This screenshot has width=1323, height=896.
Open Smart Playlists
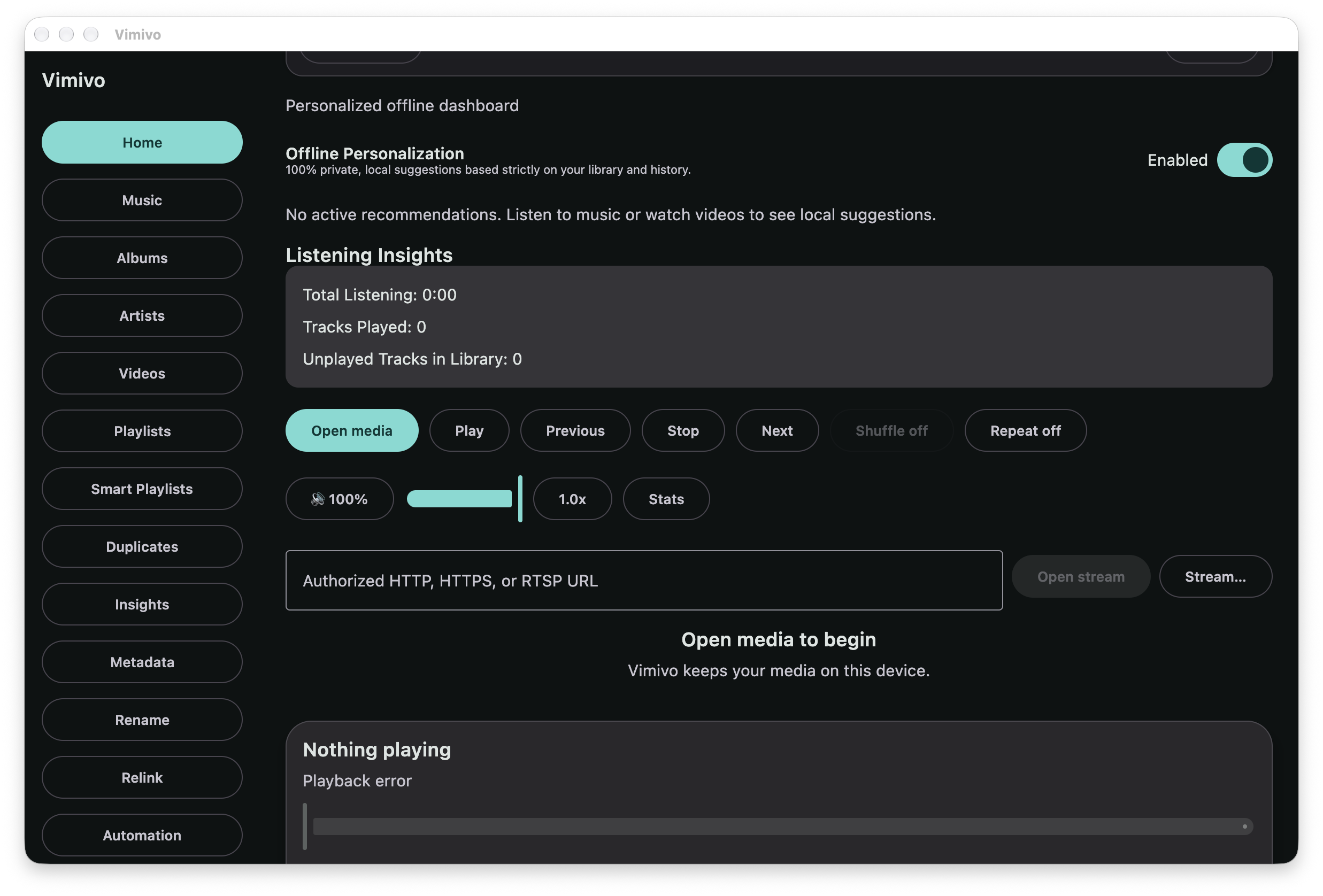click(142, 489)
